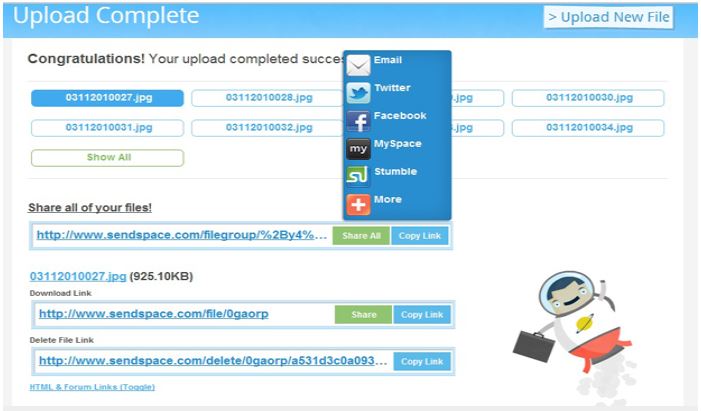
Task: Click the Upload New File button
Action: (x=608, y=17)
